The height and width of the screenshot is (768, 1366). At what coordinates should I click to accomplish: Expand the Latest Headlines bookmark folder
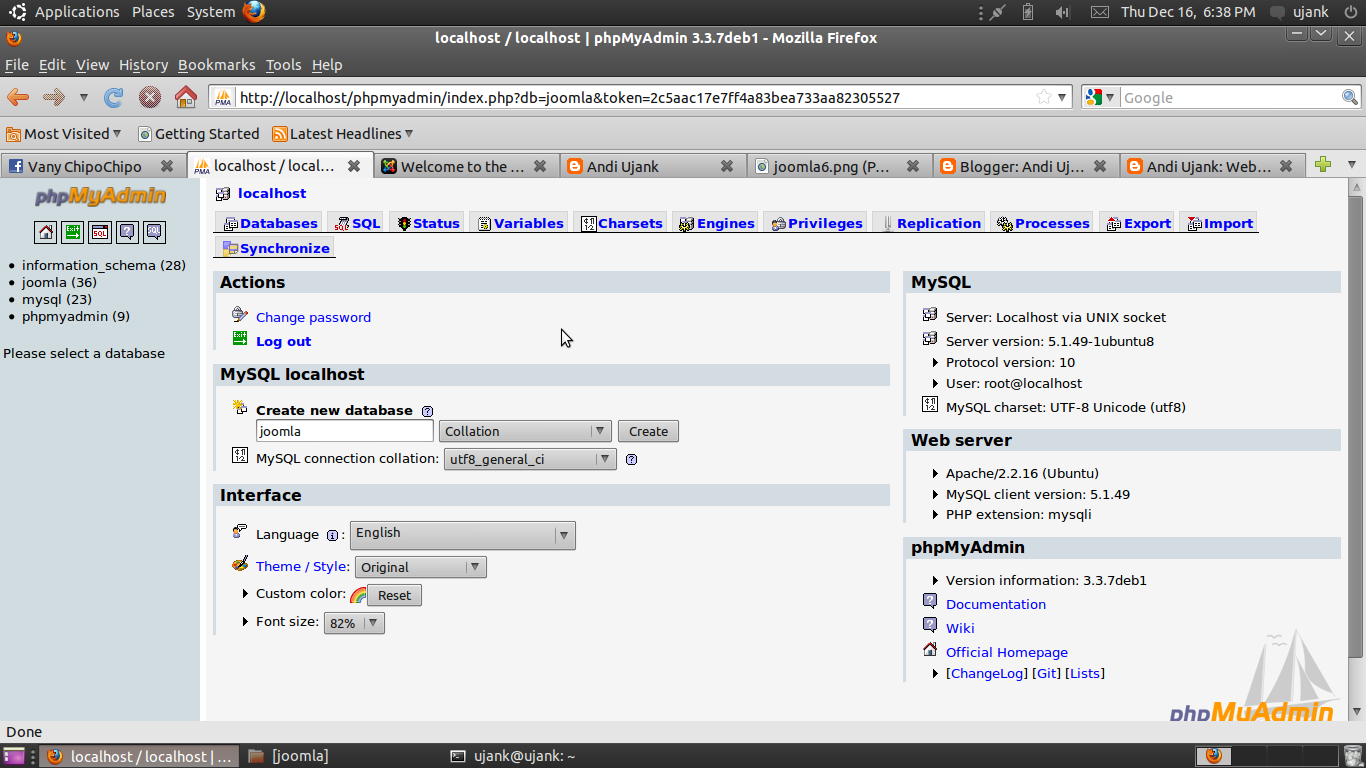coord(342,134)
